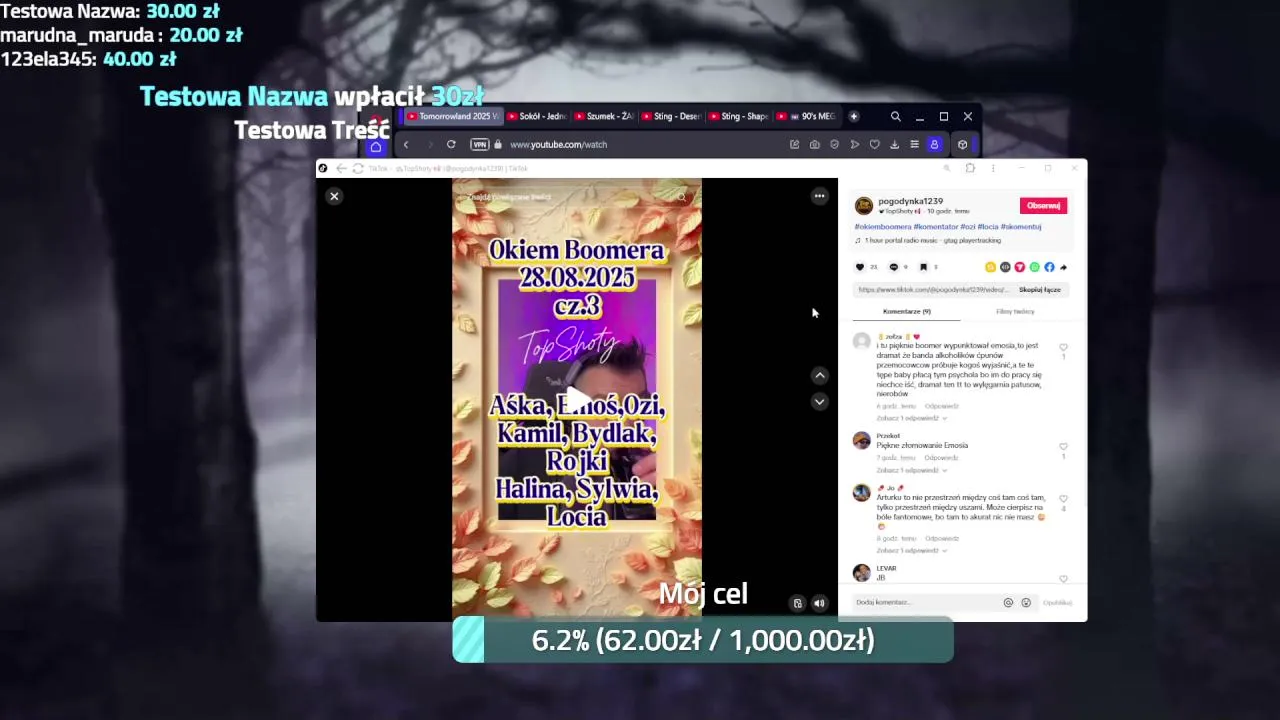Click the red send-to-friends share icon
Image resolution: width=1280 pixels, height=720 pixels.
click(1019, 267)
